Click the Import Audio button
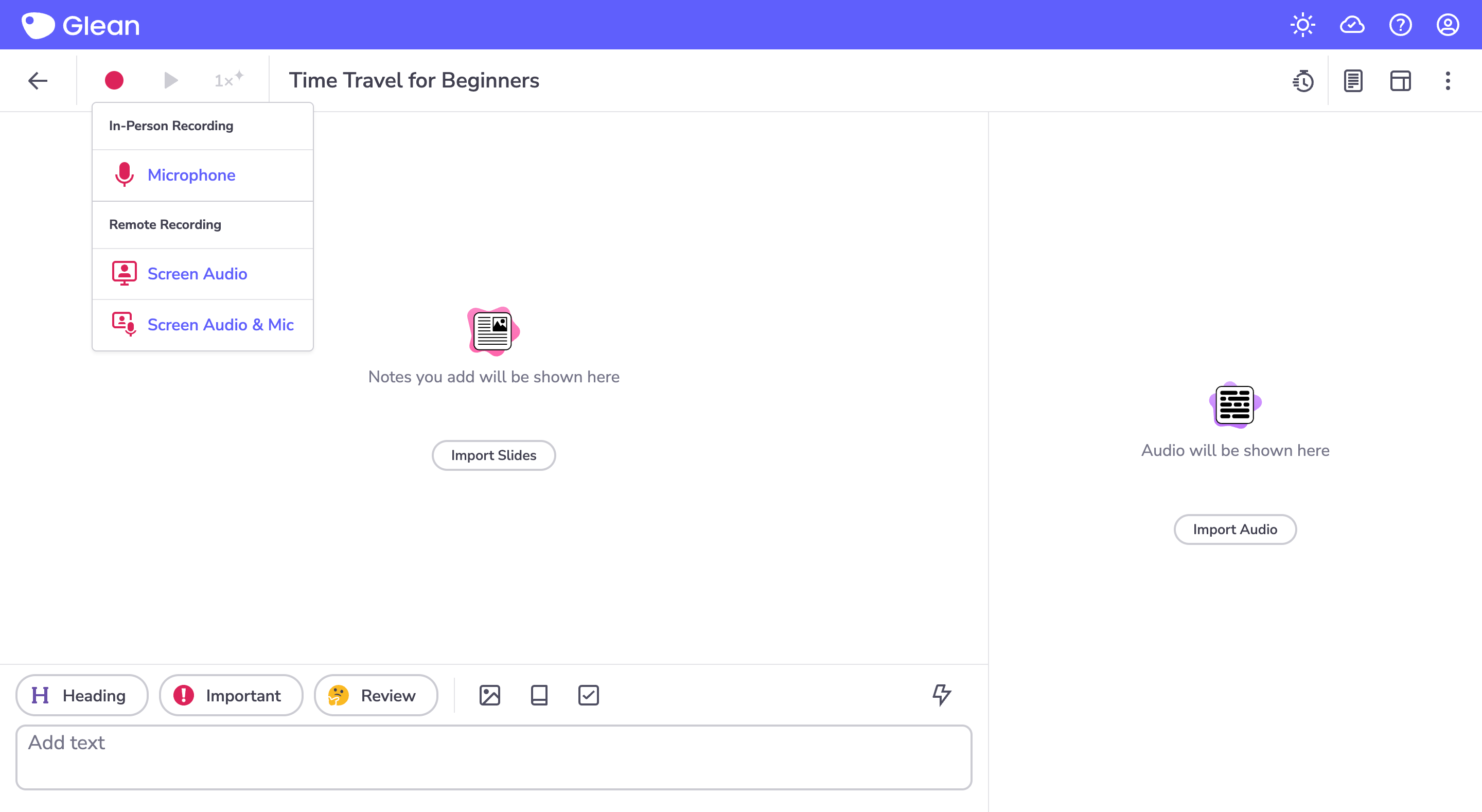1482x812 pixels. pyautogui.click(x=1234, y=529)
